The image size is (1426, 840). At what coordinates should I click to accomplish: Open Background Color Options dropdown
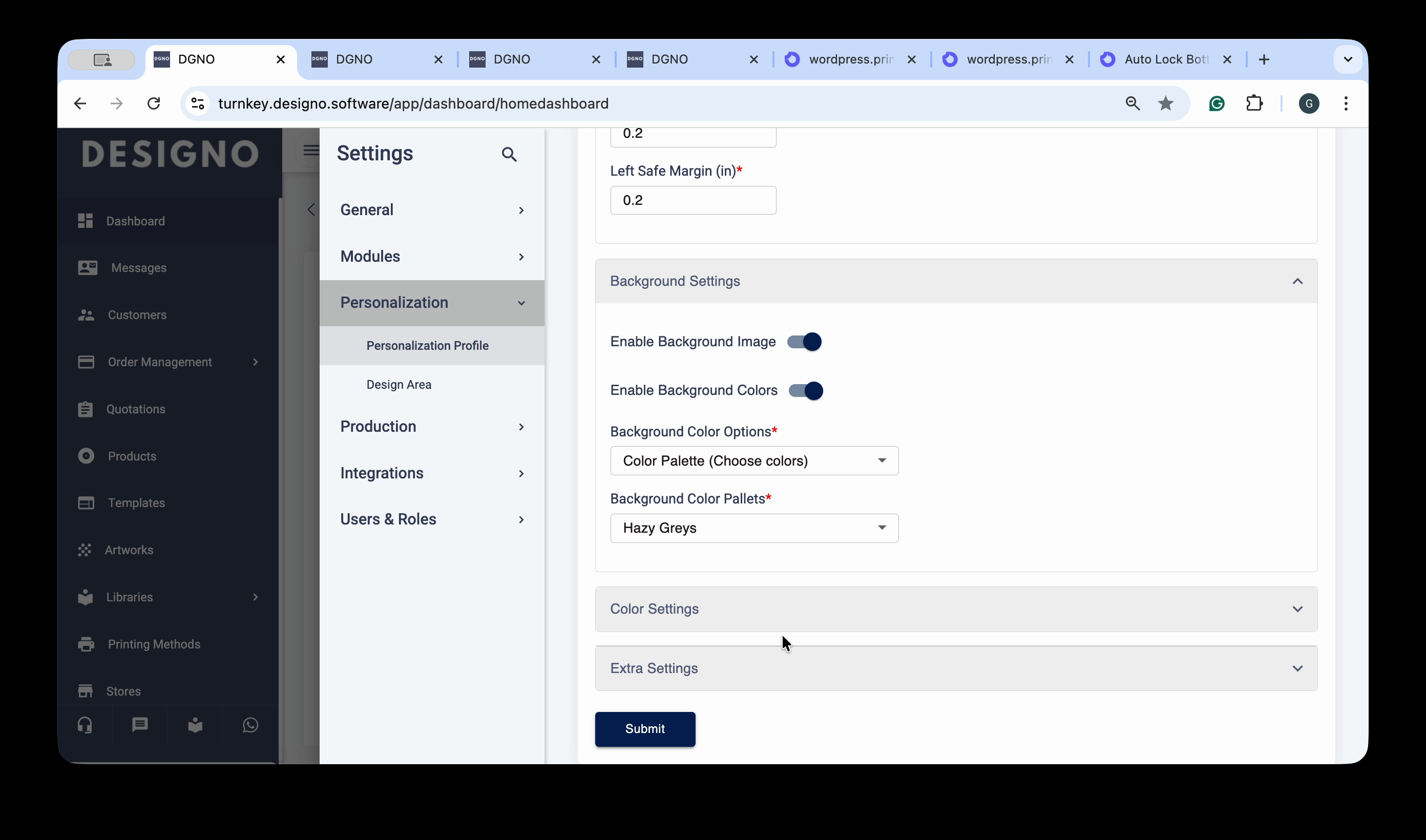click(754, 461)
